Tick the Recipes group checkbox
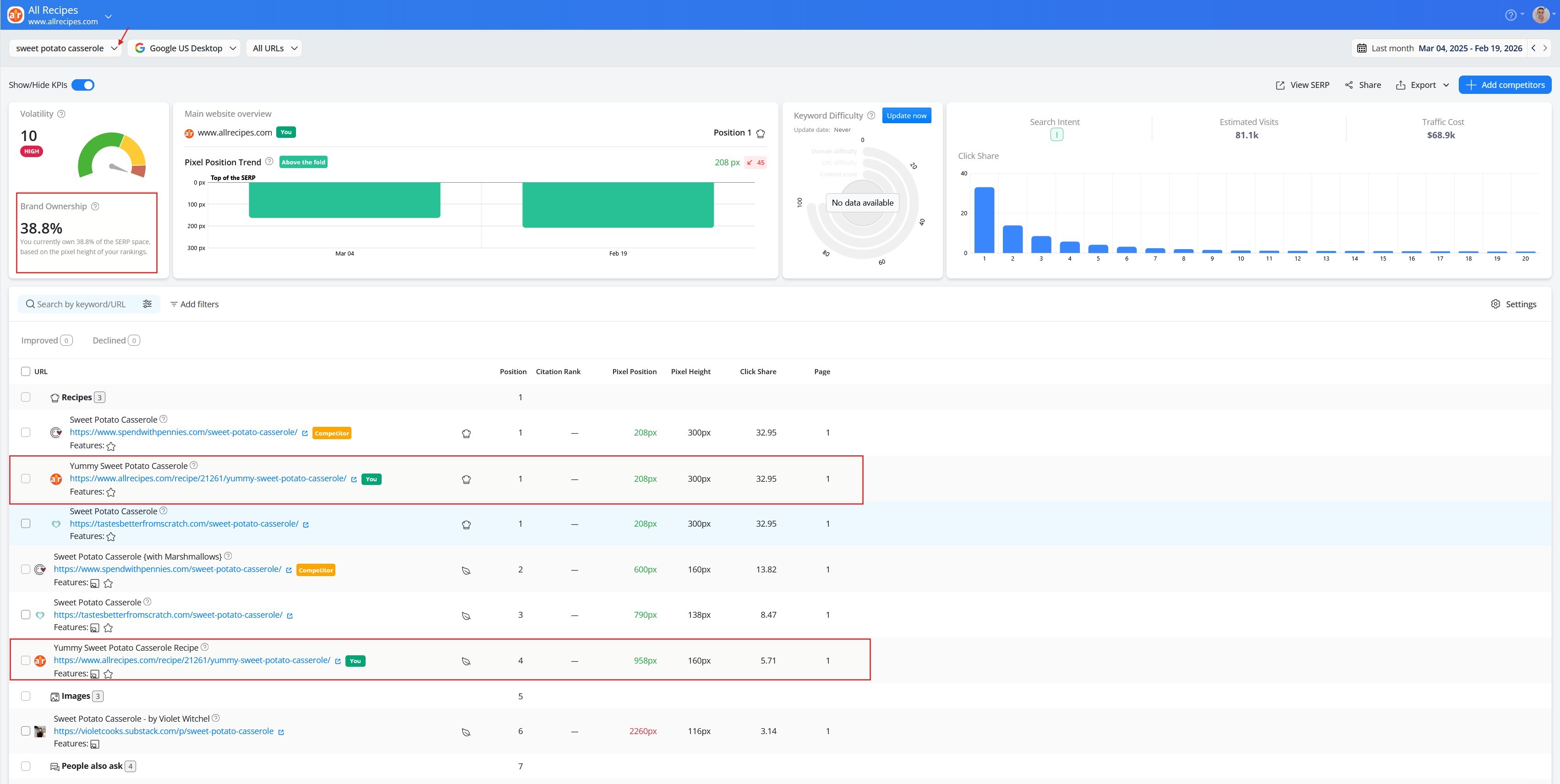Screen dimensions: 1560x784 pyautogui.click(x=26, y=397)
